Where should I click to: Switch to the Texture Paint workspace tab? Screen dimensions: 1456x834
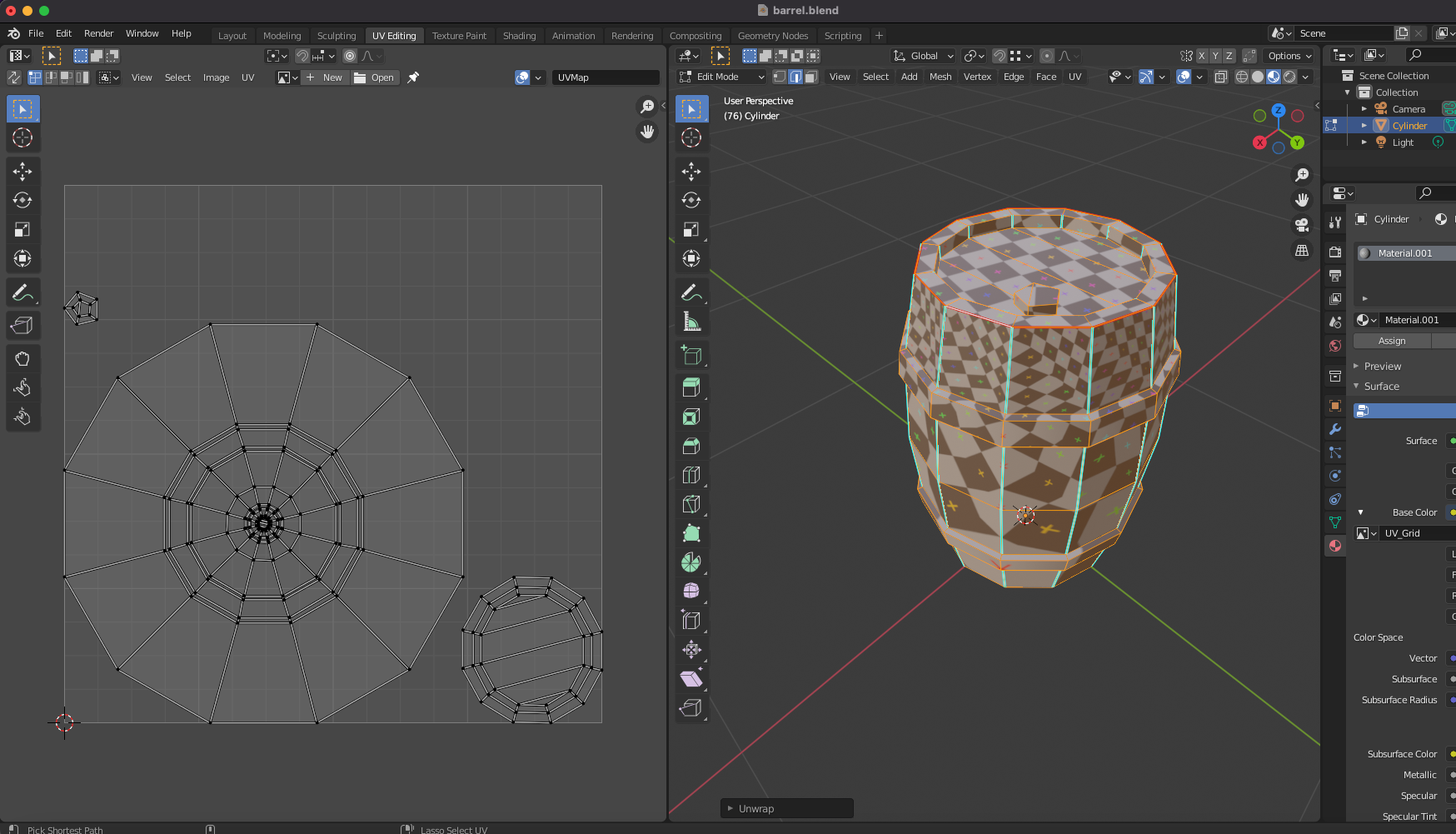tap(459, 36)
